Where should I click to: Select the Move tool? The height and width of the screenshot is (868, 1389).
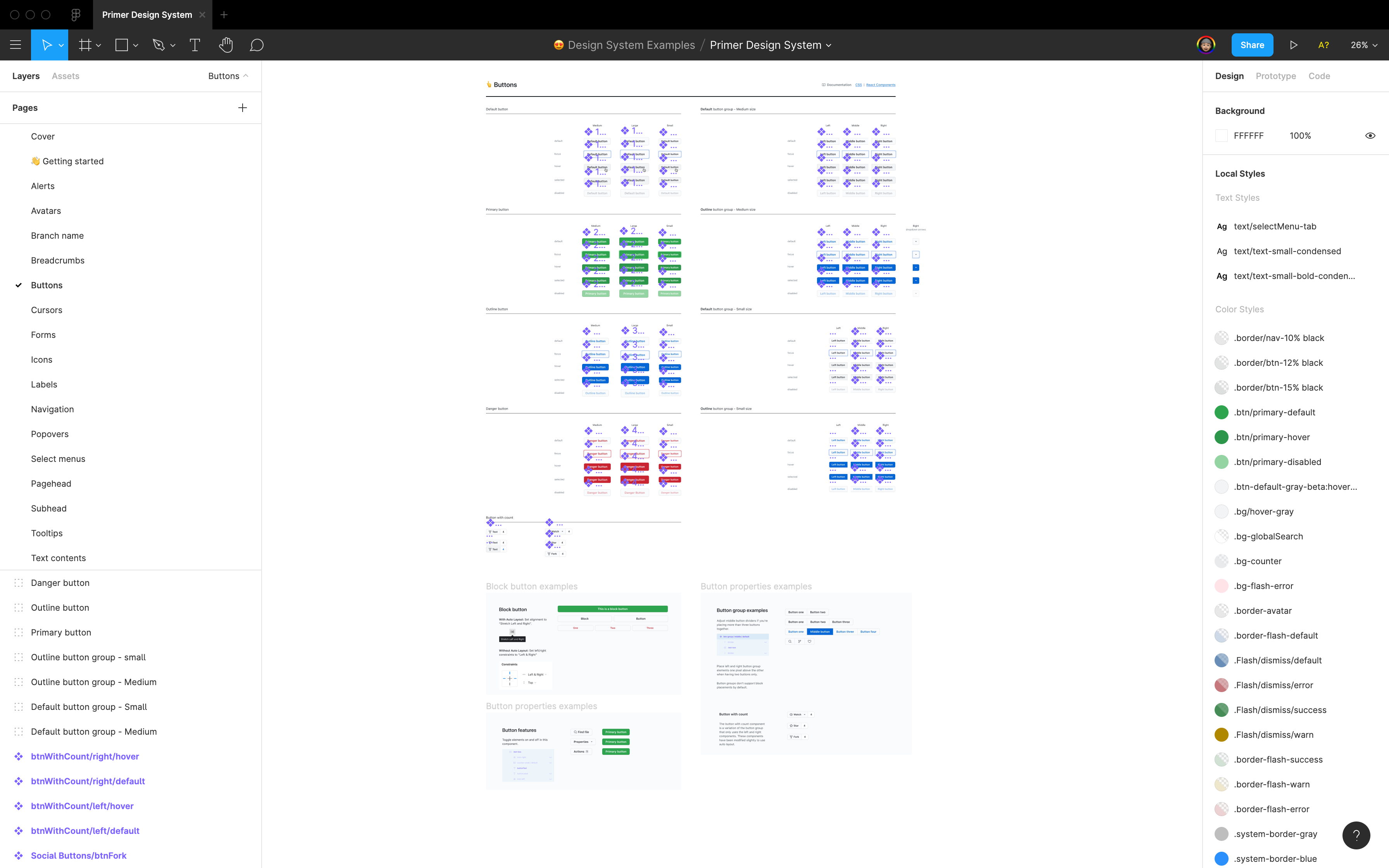[x=46, y=45]
